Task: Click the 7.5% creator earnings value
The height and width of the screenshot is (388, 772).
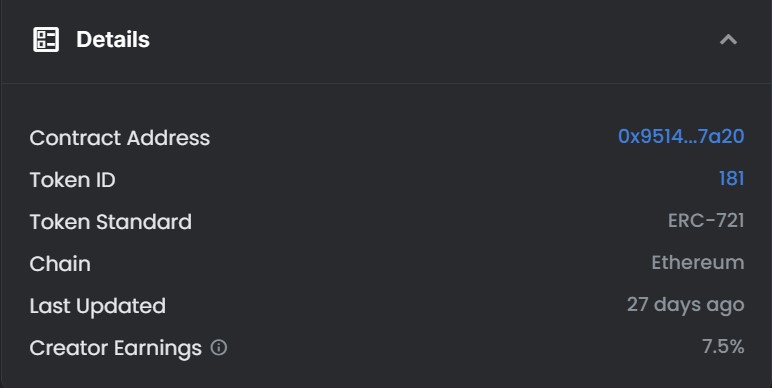Action: 723,347
